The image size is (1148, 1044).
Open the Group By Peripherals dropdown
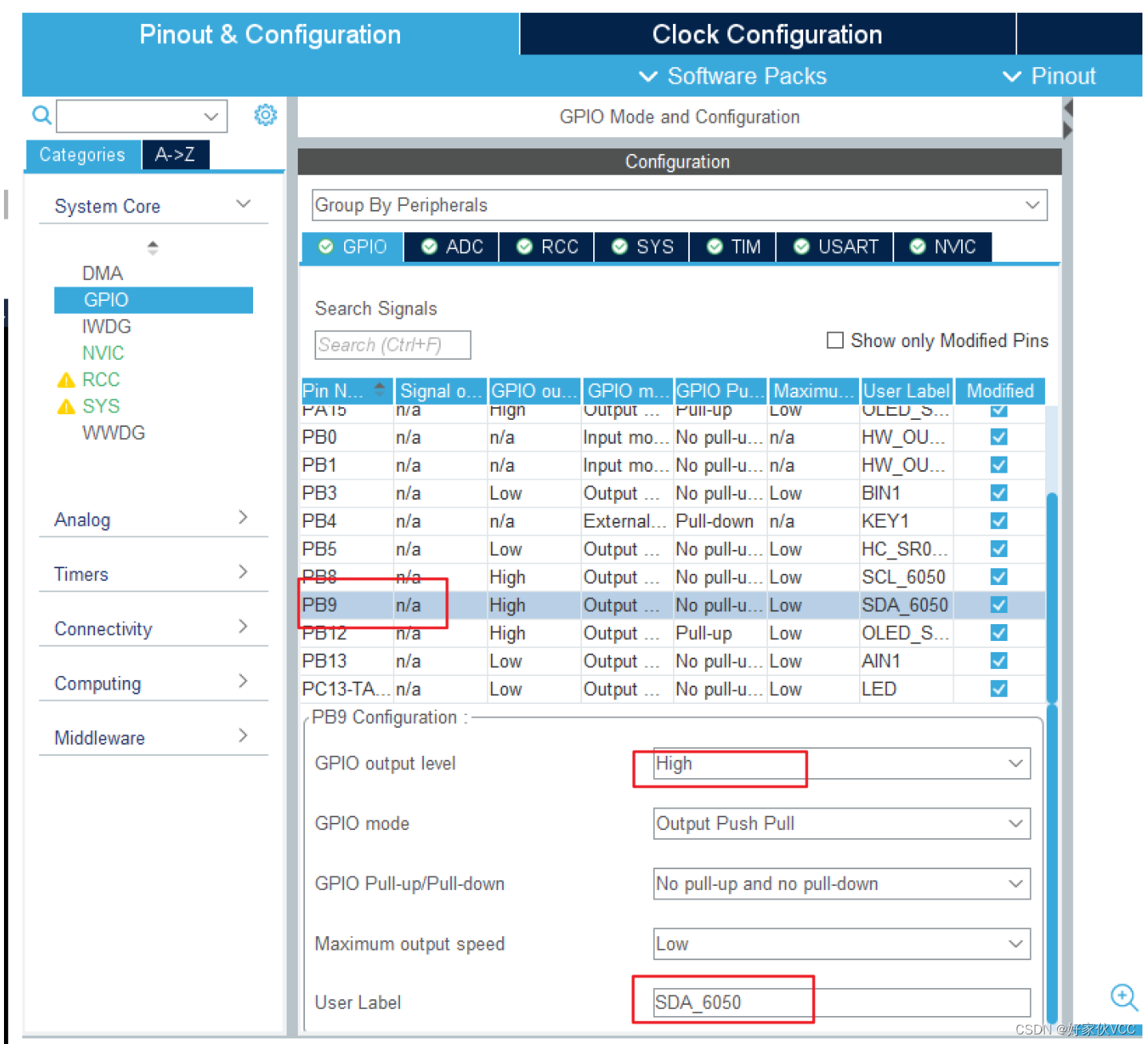[x=679, y=205]
